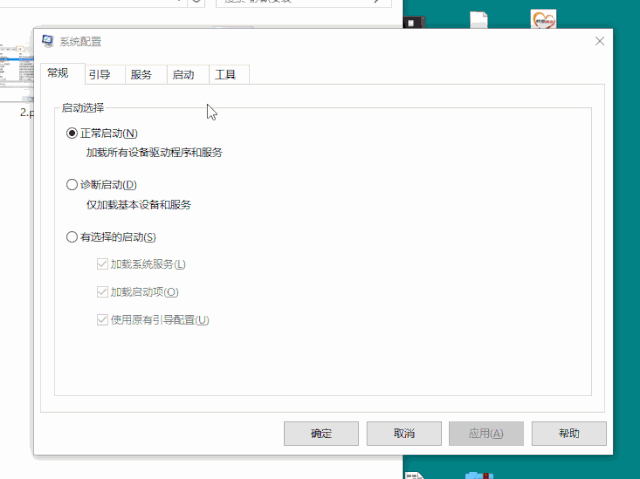Image resolution: width=640 pixels, height=479 pixels.
Task: Click the 确定 button
Action: [321, 433]
